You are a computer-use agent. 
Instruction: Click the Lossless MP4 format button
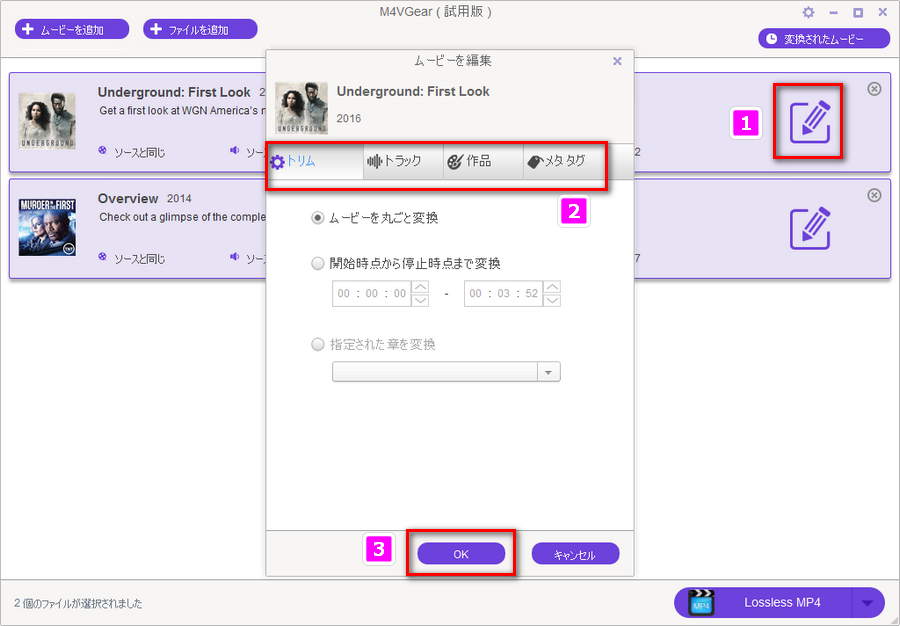(x=763, y=602)
